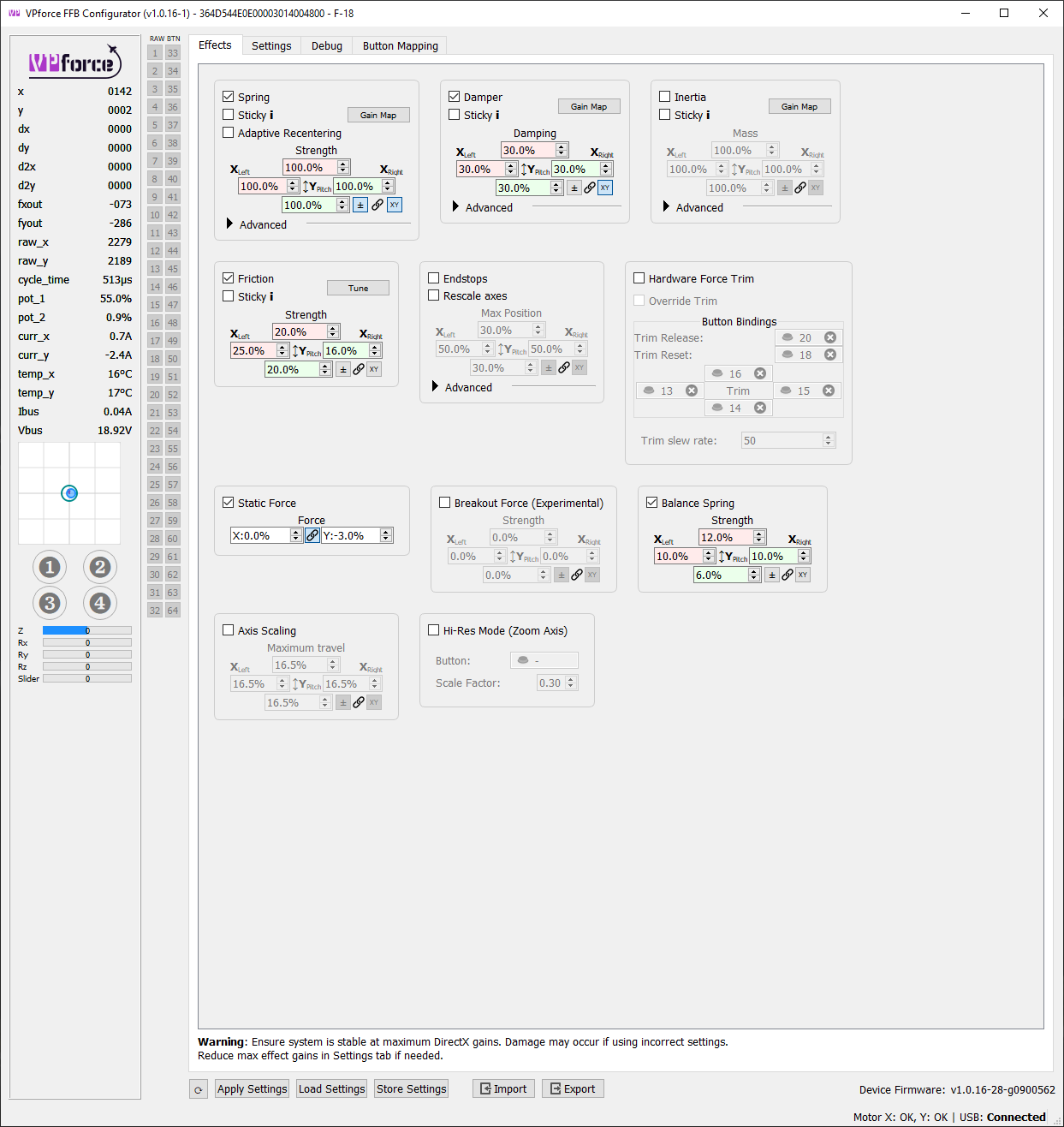Toggle the Damper XY mode icon
The image size is (1064, 1127).
pyautogui.click(x=605, y=188)
